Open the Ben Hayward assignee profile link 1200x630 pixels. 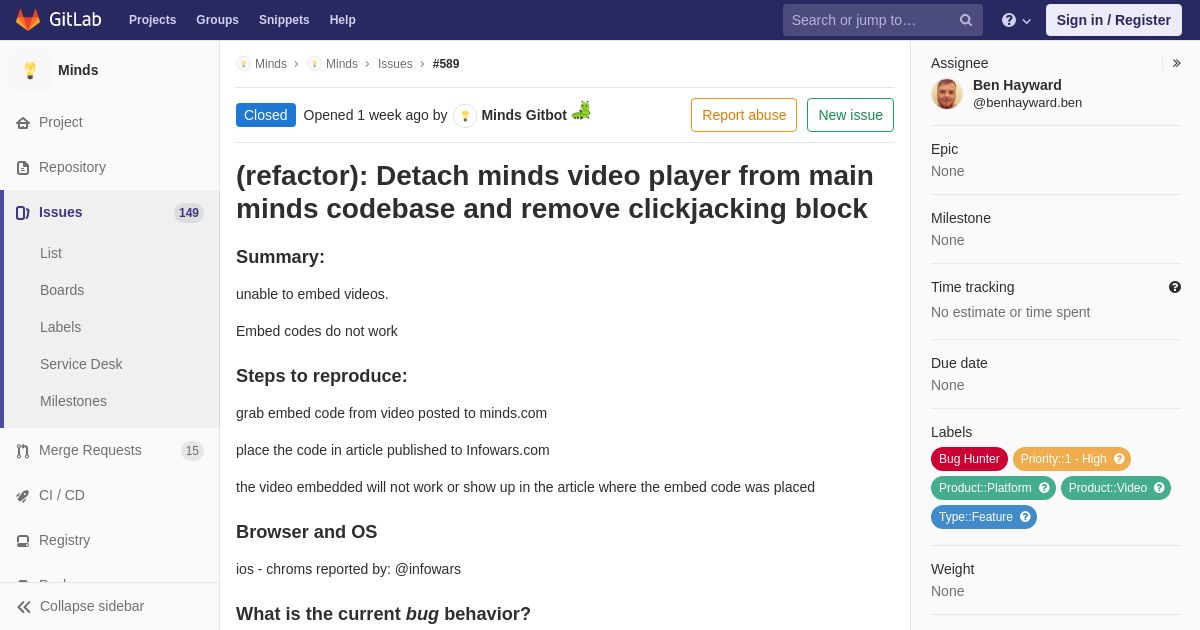[1017, 85]
